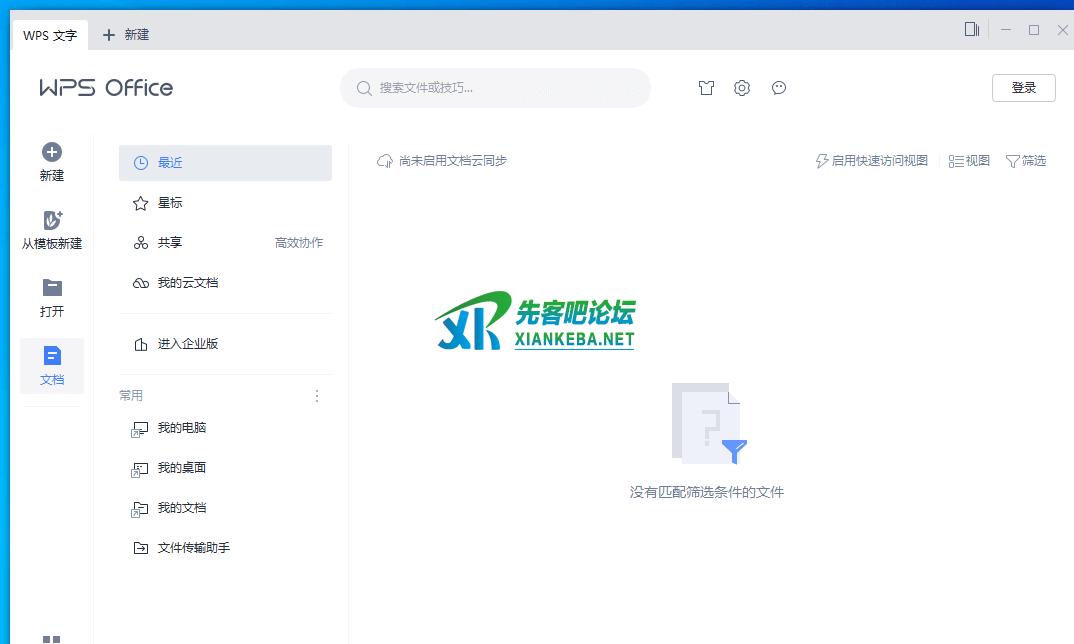Screen dimensions: 1074x644
Task: Click document cloud sync not enabled
Action: [442, 161]
